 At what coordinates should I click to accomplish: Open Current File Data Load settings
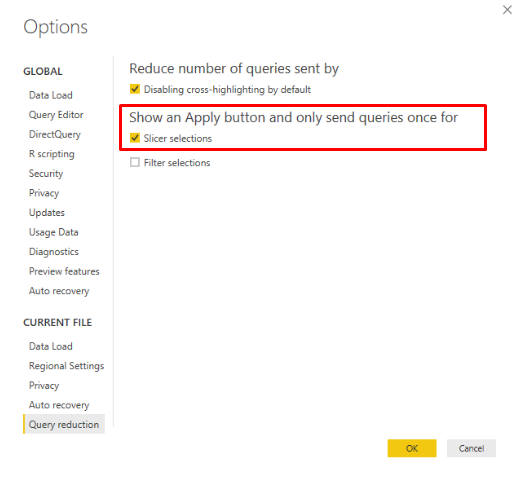tap(51, 346)
